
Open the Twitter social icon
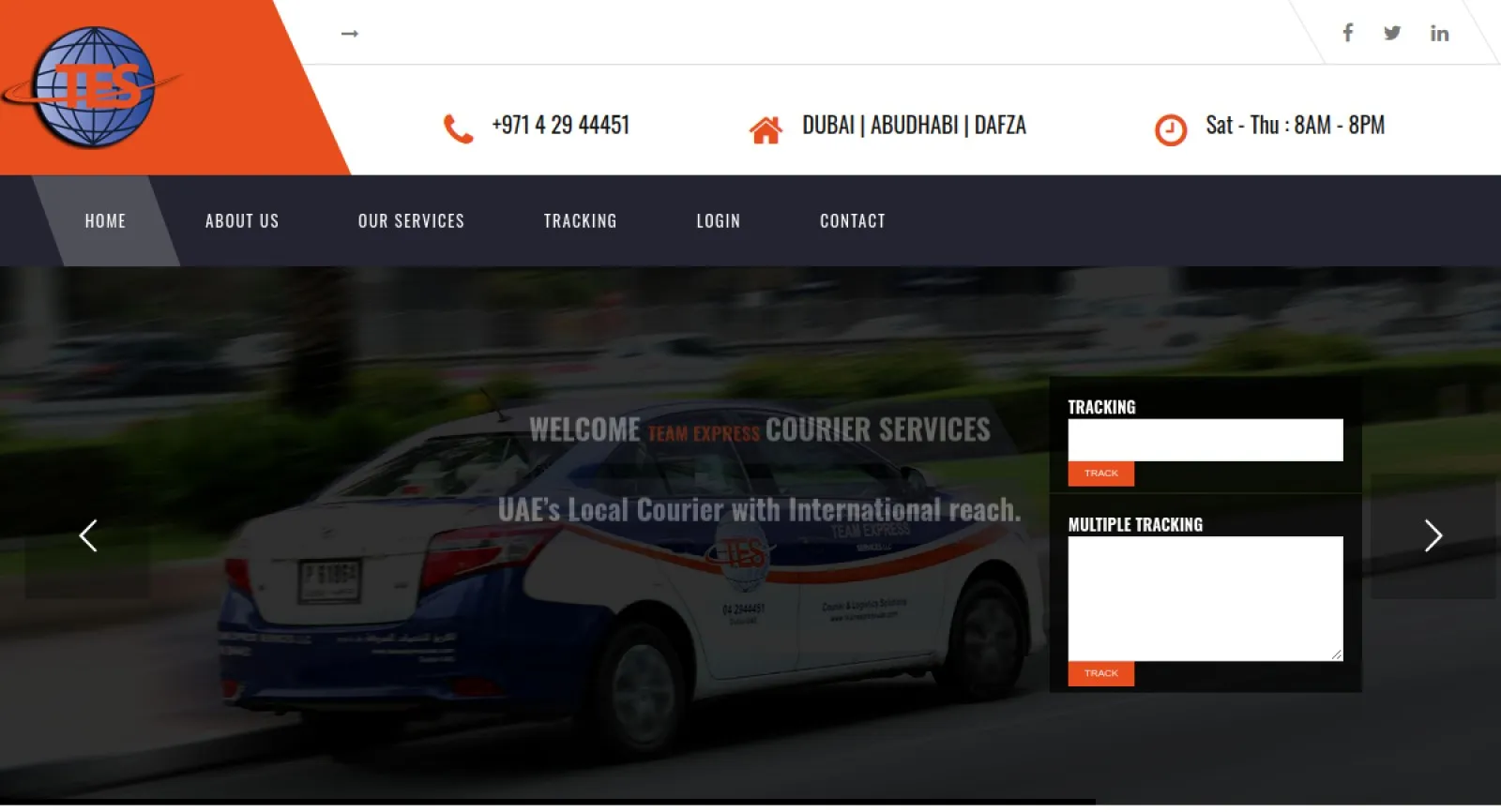(1392, 33)
